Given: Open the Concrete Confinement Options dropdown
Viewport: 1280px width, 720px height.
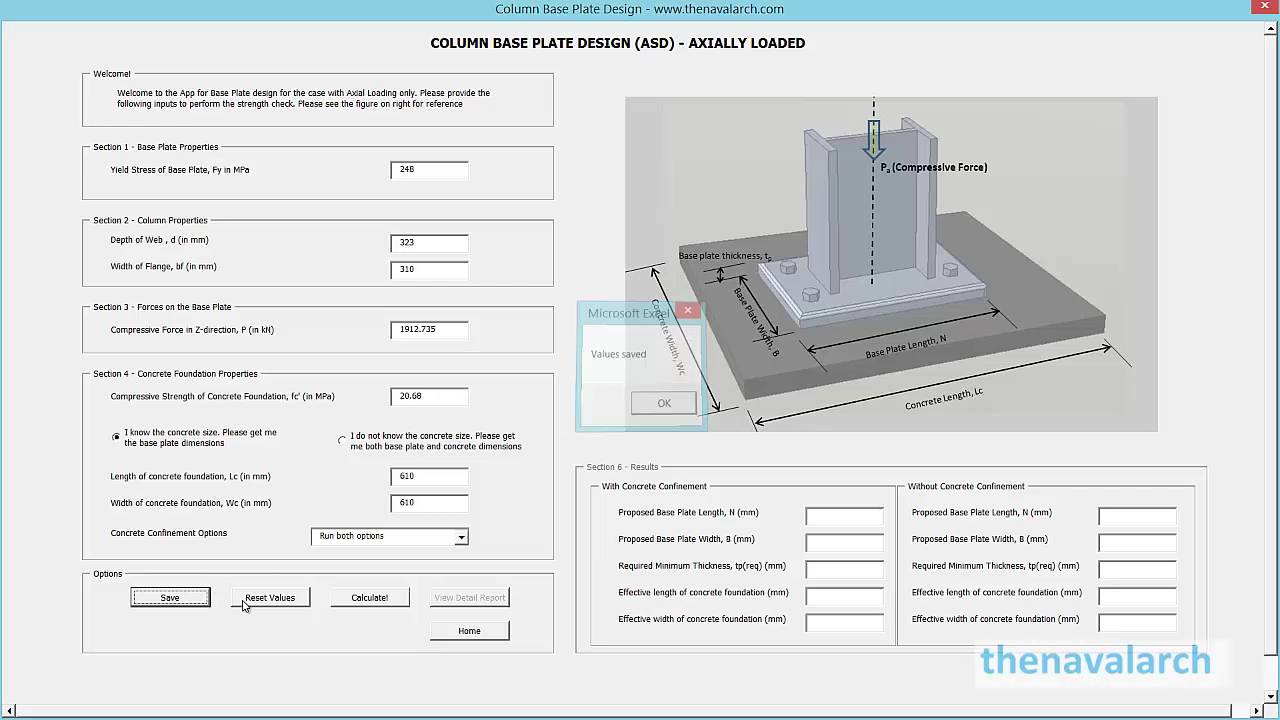Looking at the screenshot, I should pyautogui.click(x=461, y=537).
